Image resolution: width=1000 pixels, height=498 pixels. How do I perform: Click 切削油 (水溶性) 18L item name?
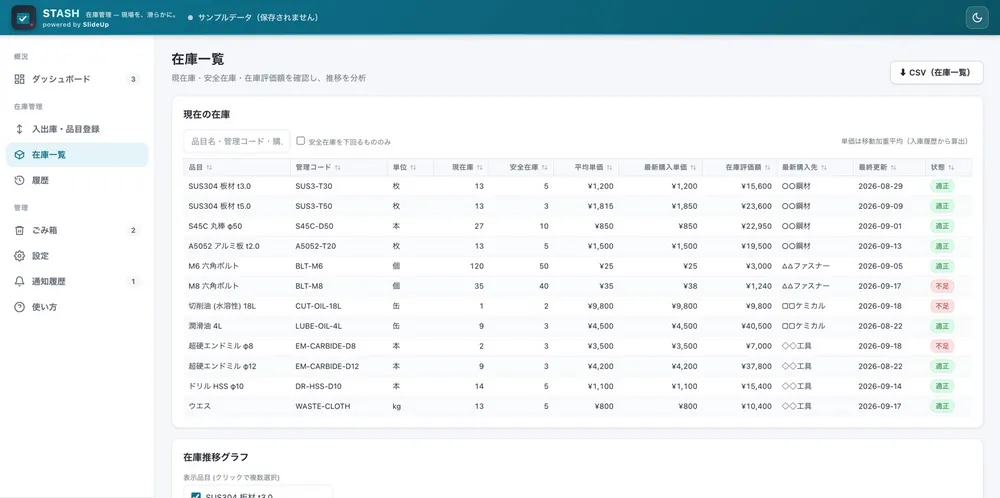click(222, 306)
